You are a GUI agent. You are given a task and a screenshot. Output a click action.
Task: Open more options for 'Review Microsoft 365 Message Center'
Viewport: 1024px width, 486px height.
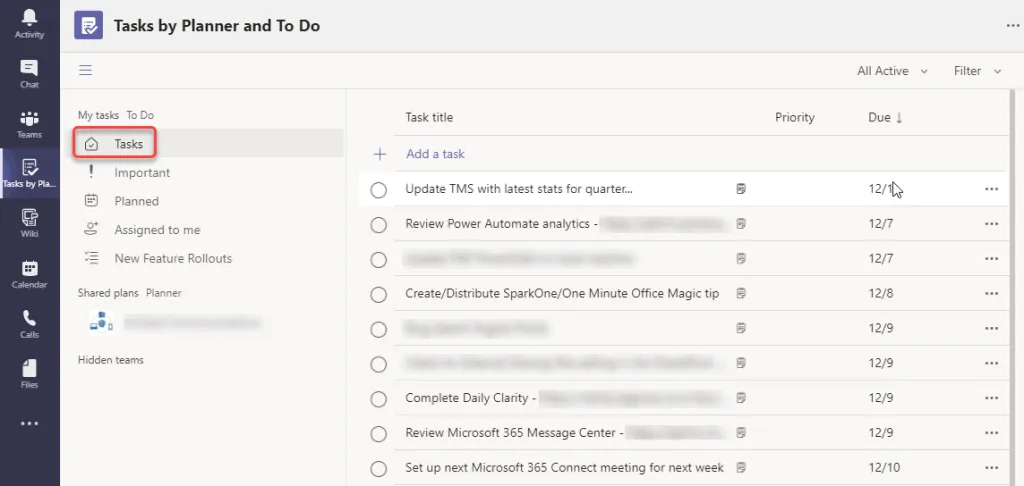click(991, 434)
